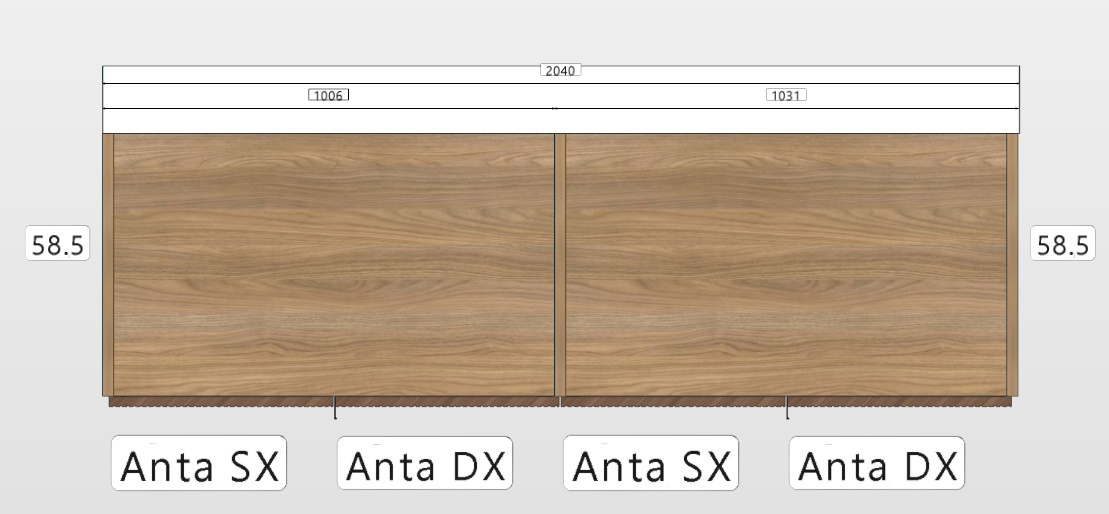Select the left wooden cabinet door panel
This screenshot has height=514, width=1109.
pyautogui.click(x=334, y=264)
